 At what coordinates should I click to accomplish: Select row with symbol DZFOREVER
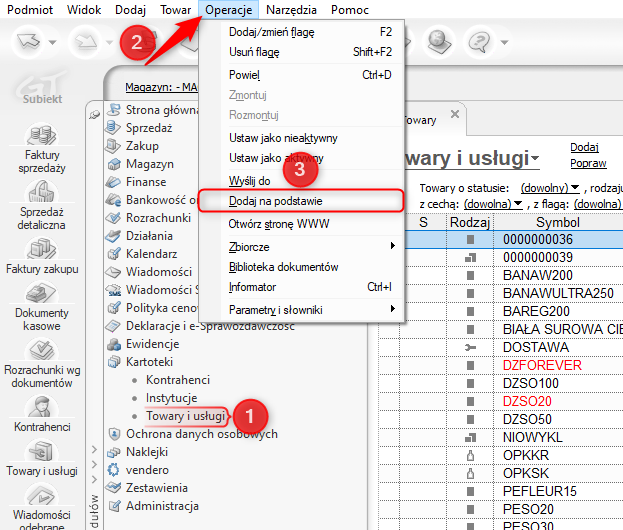501,365
